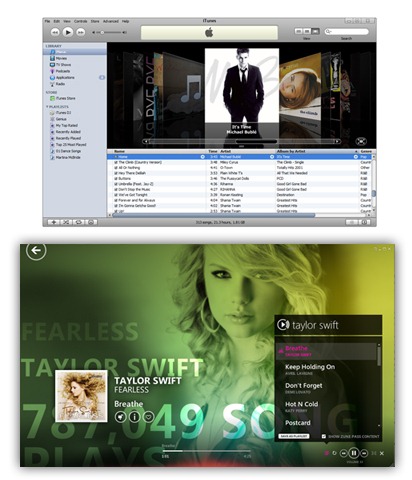This screenshot has height=480, width=412.
Task: Uncheck the Forever and for Always song
Action: coord(116,200)
